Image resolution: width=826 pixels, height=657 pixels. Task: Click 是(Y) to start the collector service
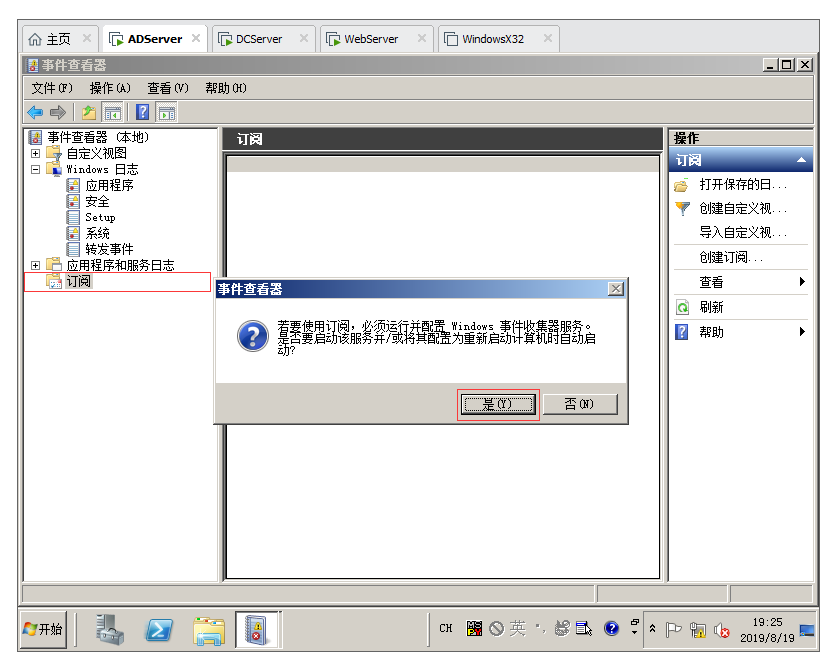click(x=498, y=404)
